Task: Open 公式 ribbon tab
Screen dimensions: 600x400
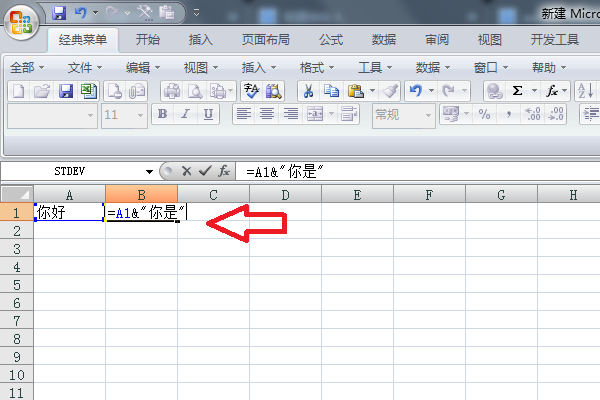Action: pos(331,40)
